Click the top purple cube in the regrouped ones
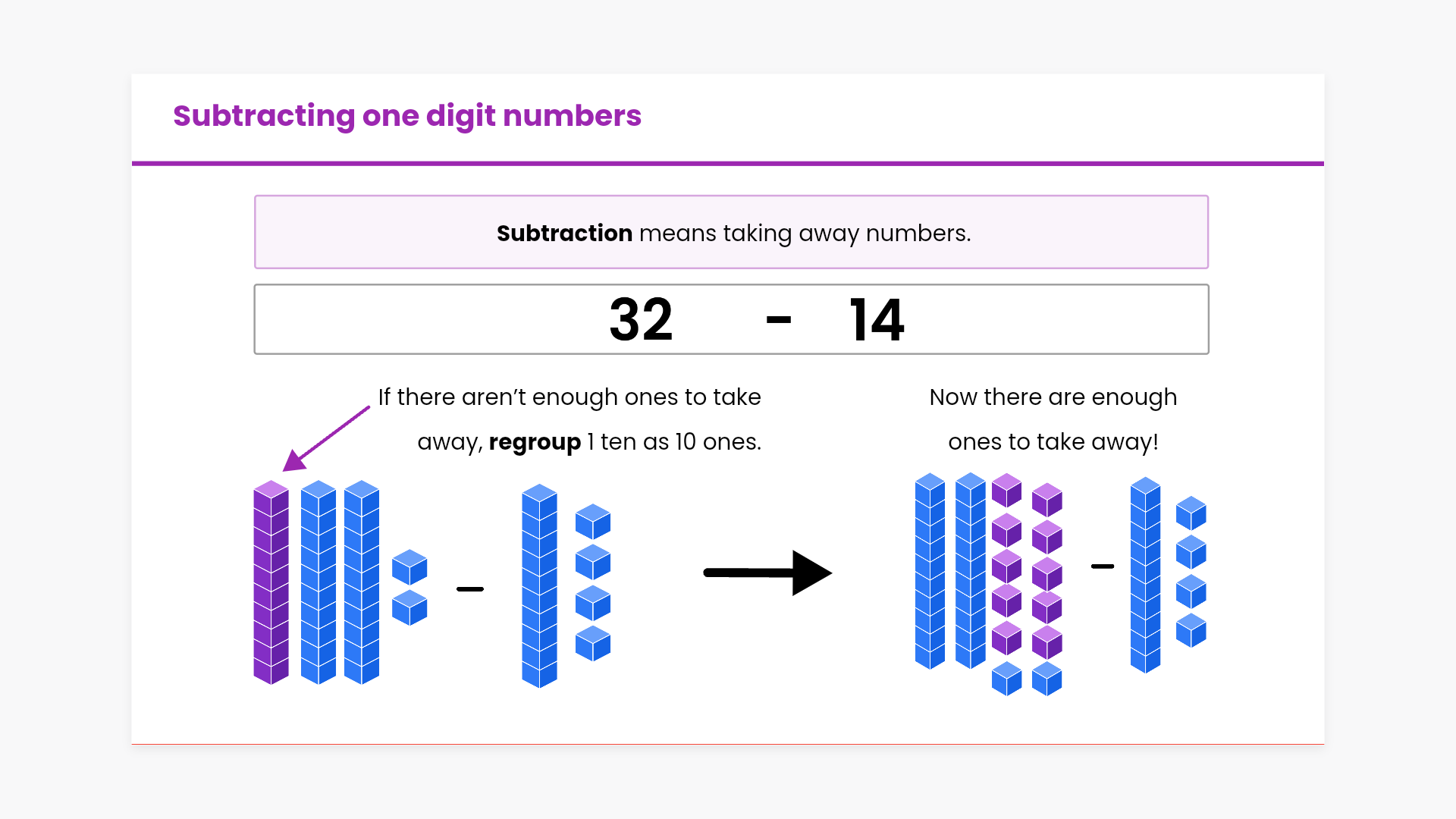The height and width of the screenshot is (819, 1456). pos(1007,491)
